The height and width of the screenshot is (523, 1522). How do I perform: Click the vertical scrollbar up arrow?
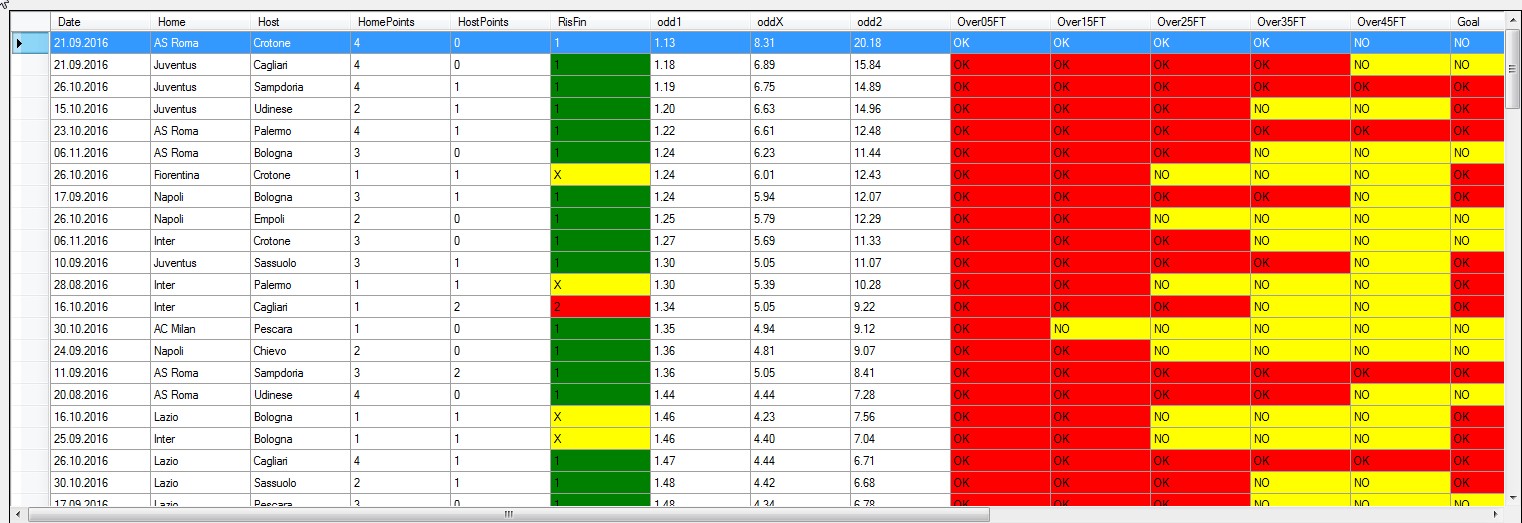click(x=1511, y=20)
